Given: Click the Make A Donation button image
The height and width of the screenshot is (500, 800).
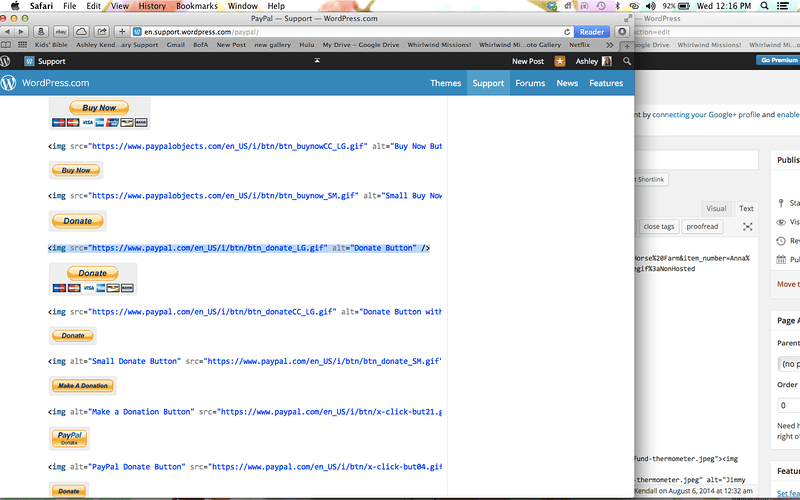Looking at the screenshot, I should [83, 386].
